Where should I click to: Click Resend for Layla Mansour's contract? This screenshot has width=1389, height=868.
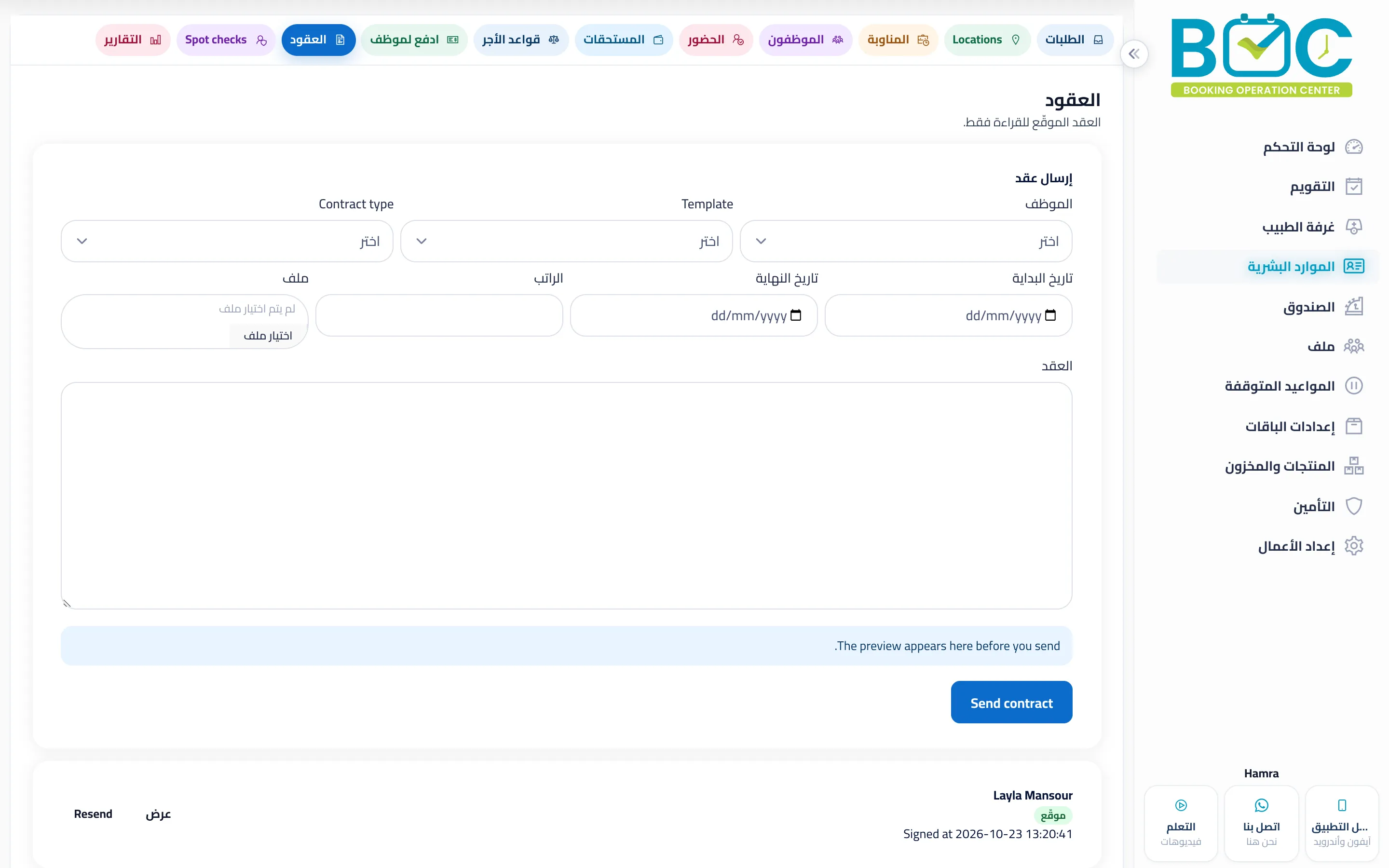pyautogui.click(x=93, y=814)
